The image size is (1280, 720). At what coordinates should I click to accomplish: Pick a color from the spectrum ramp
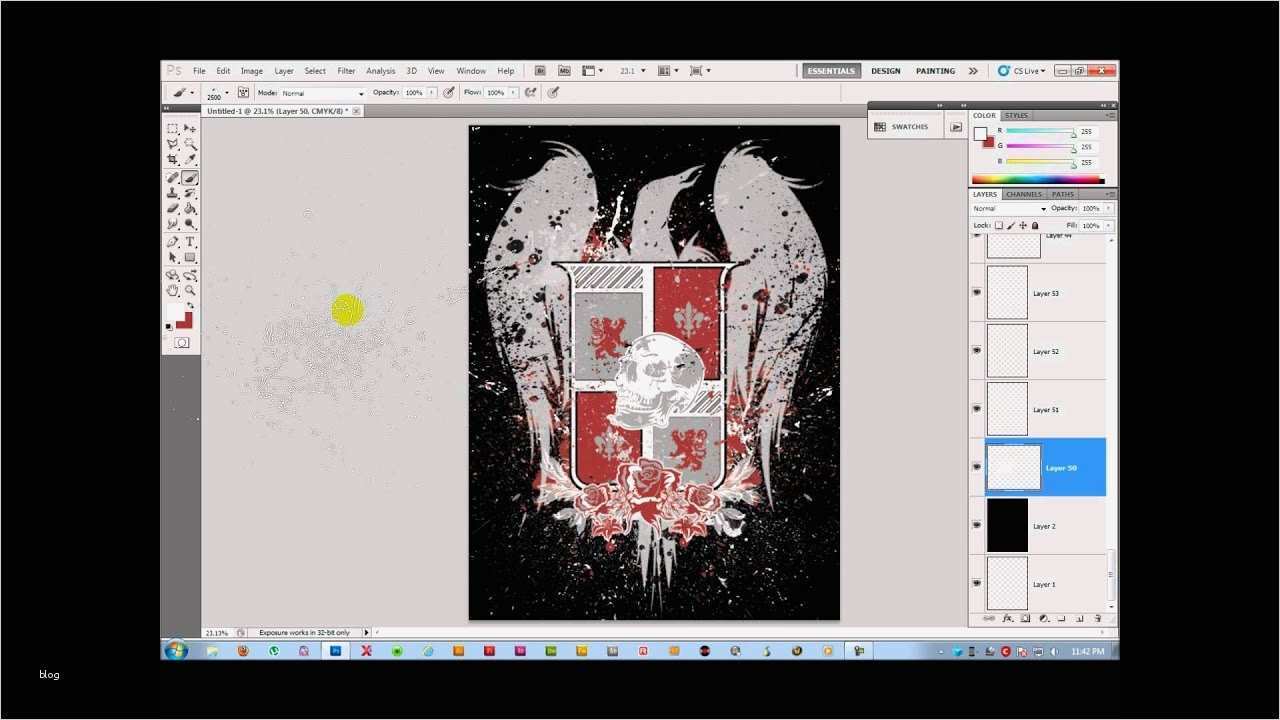click(x=1038, y=180)
